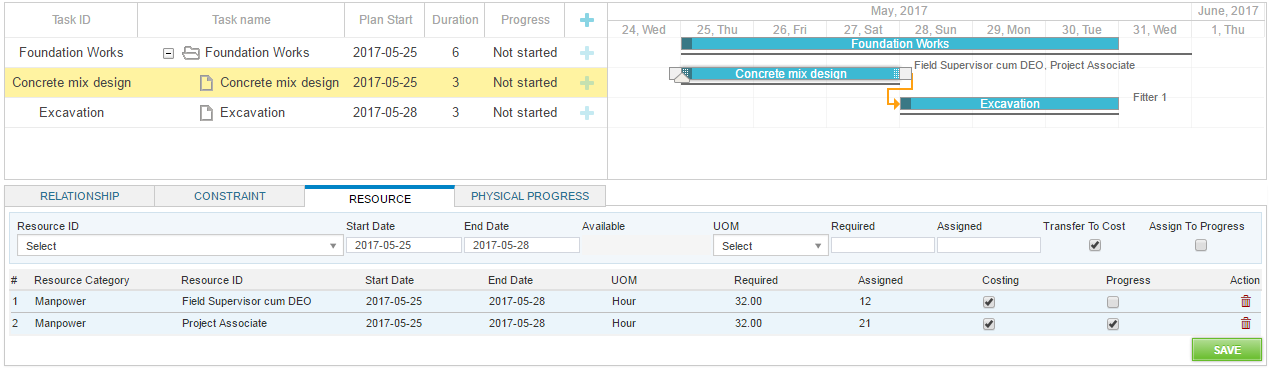Image resolution: width=1277 pixels, height=376 pixels.
Task: Open the Constraint tab
Action: pyautogui.click(x=230, y=196)
